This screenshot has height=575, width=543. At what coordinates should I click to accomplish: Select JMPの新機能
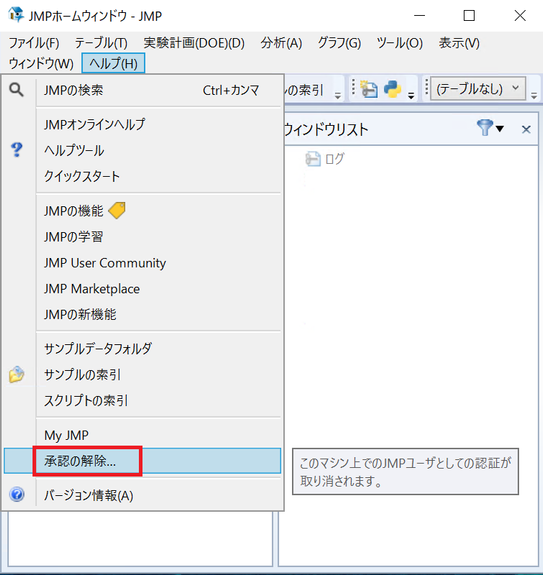(x=142, y=315)
